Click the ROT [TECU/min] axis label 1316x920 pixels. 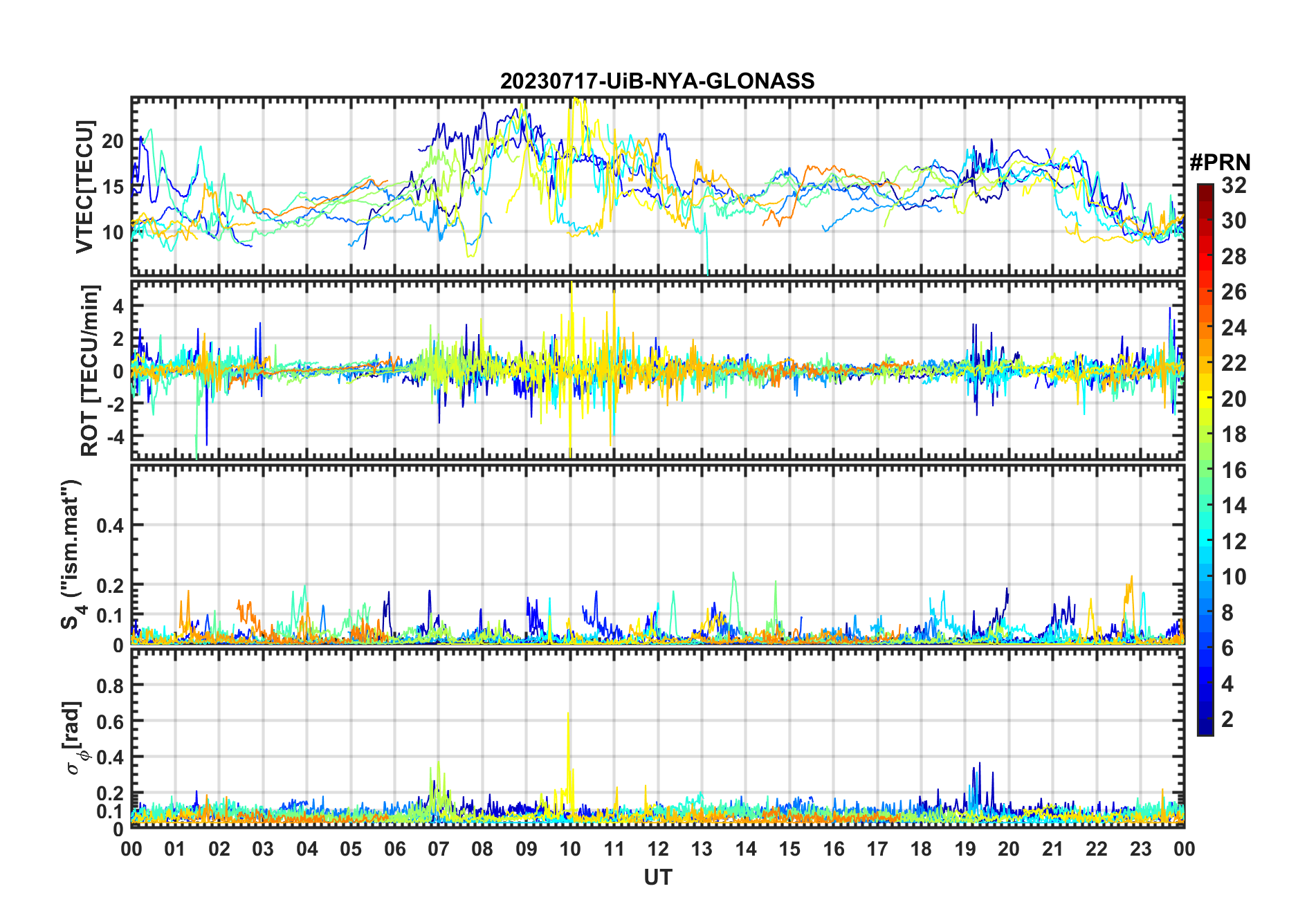pos(90,370)
